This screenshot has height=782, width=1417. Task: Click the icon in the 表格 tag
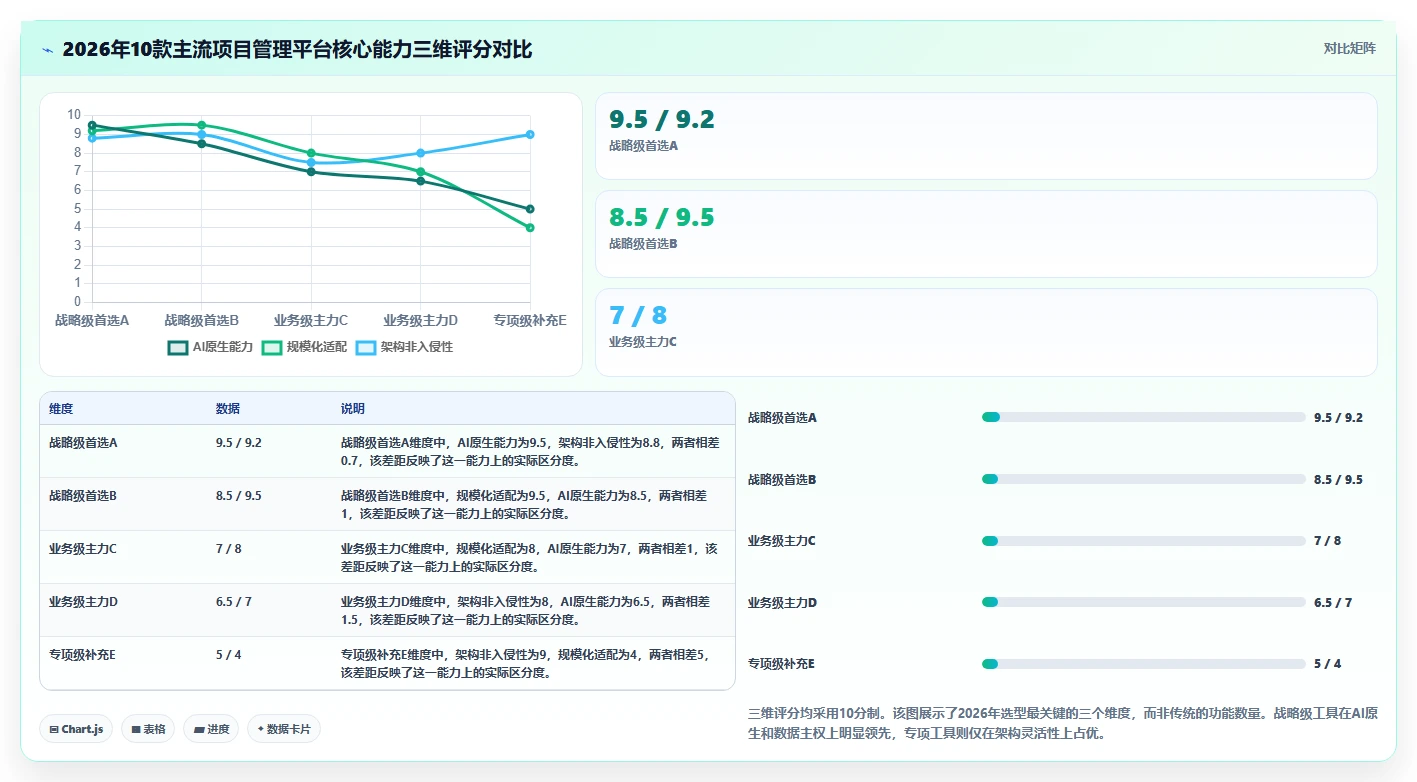click(x=135, y=729)
